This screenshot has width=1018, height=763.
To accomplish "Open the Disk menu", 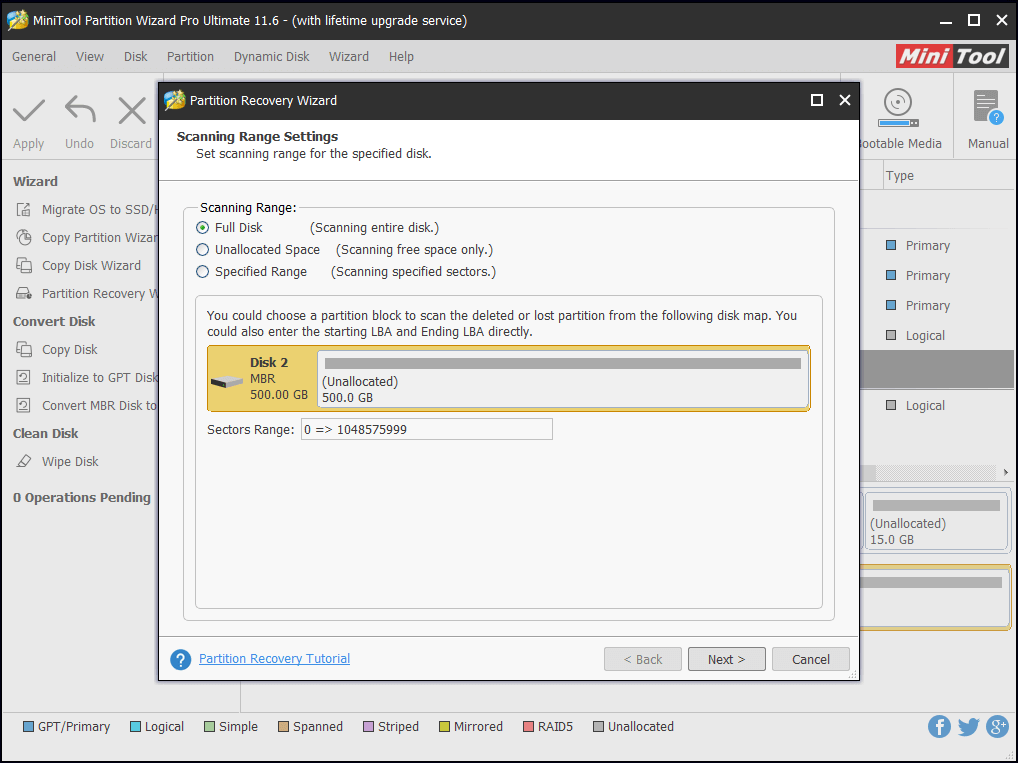I will click(x=136, y=56).
